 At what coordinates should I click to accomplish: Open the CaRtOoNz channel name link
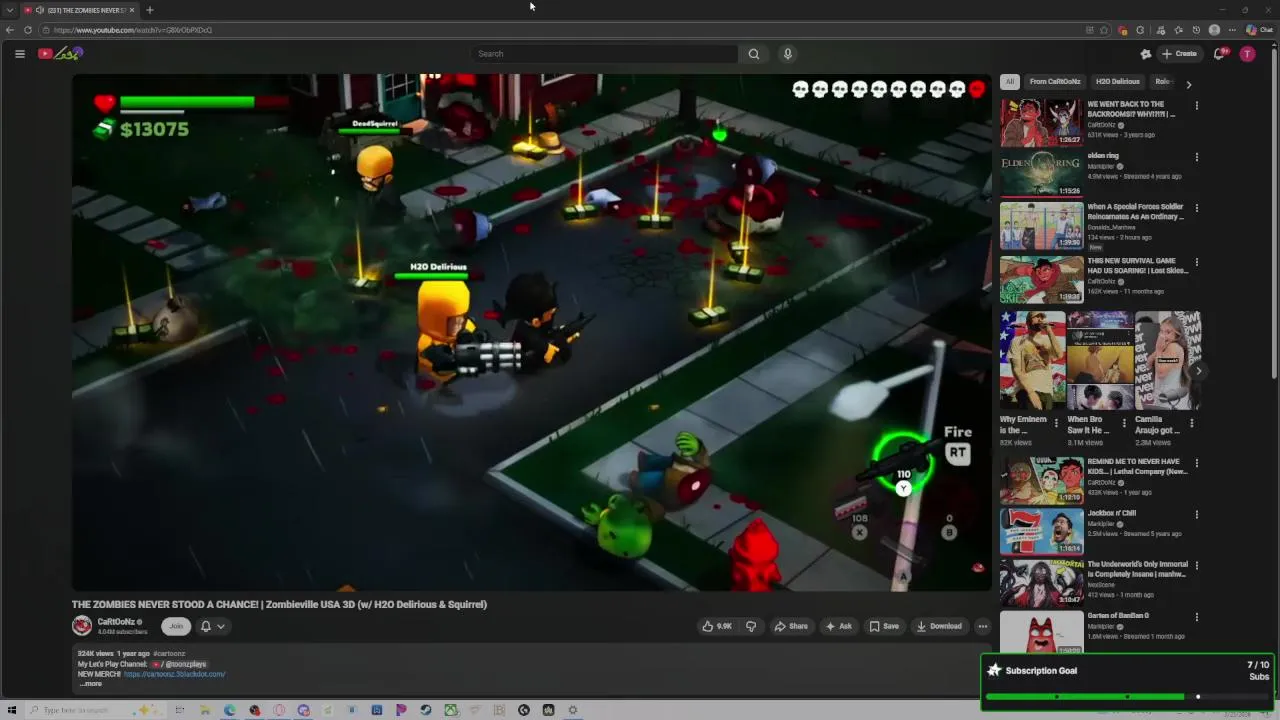[x=116, y=622]
